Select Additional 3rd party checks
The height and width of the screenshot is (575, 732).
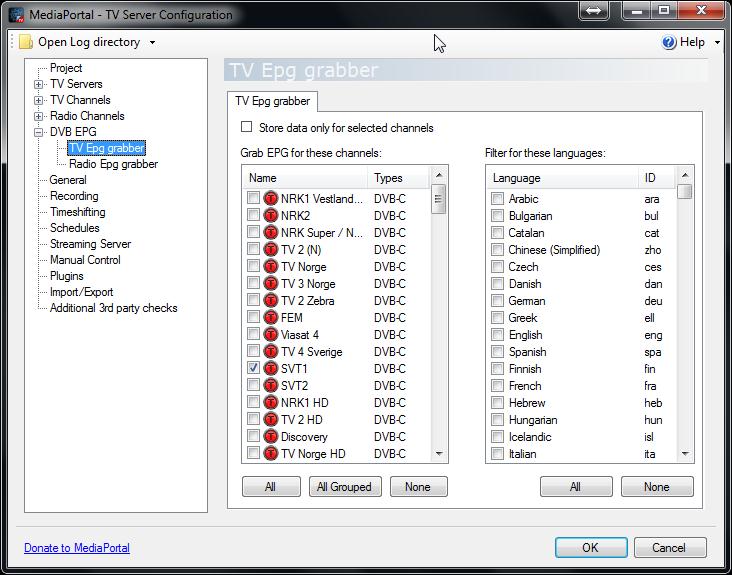[x=113, y=308]
